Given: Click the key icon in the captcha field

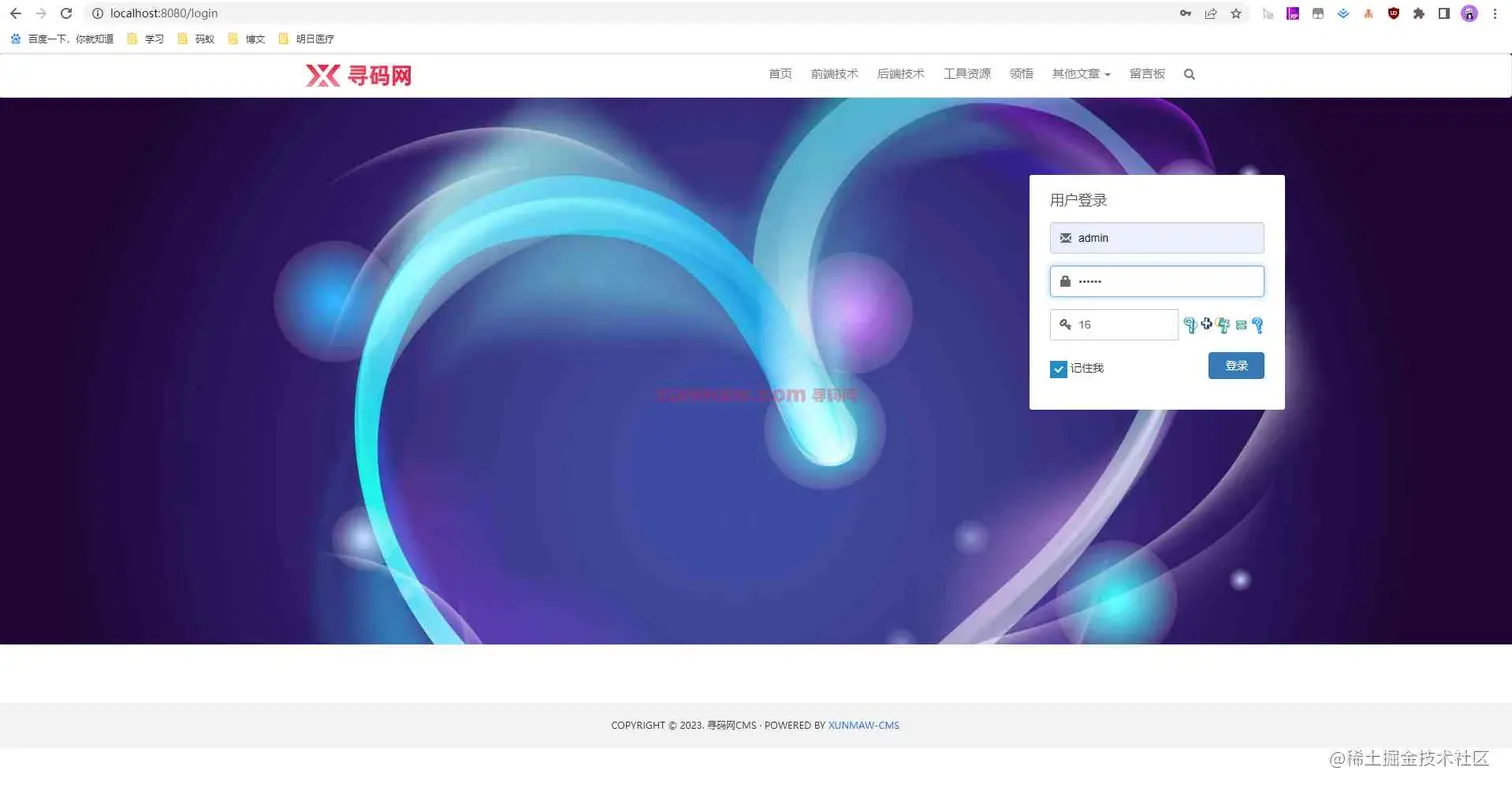Looking at the screenshot, I should tap(1064, 324).
